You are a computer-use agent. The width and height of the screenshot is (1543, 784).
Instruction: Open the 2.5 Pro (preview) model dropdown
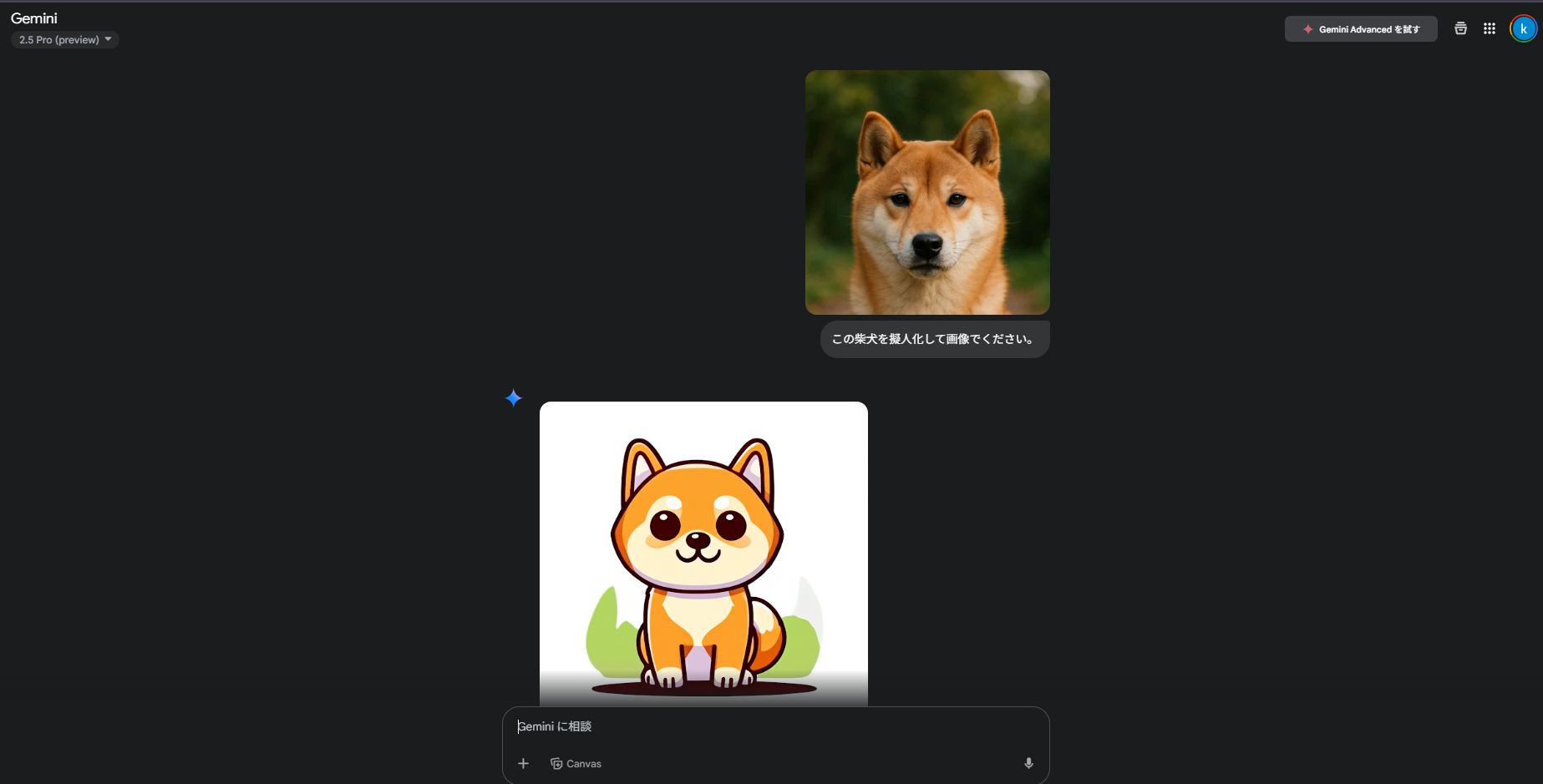pos(65,39)
